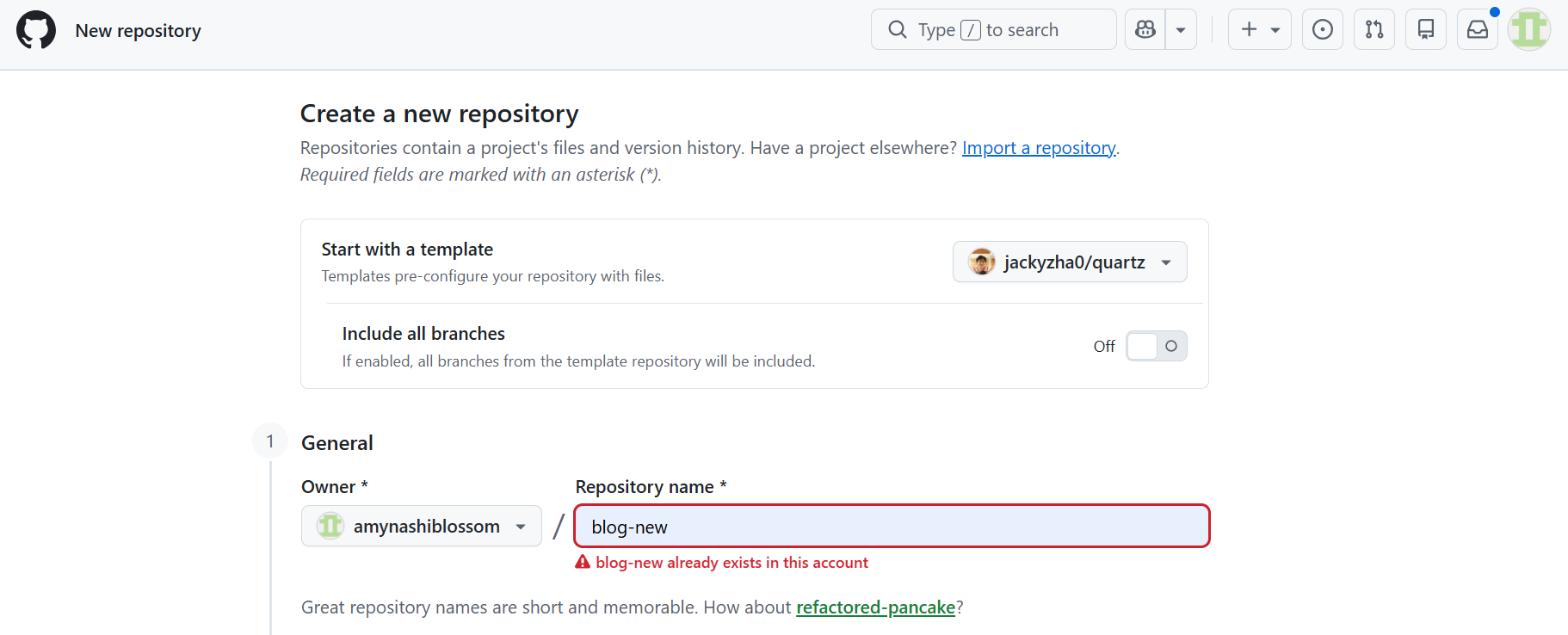Use the suggested name refactored-pancake

tap(876, 607)
